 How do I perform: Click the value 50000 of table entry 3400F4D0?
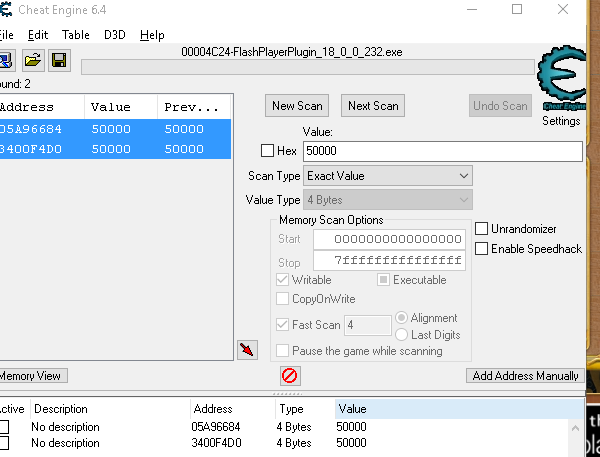351,443
